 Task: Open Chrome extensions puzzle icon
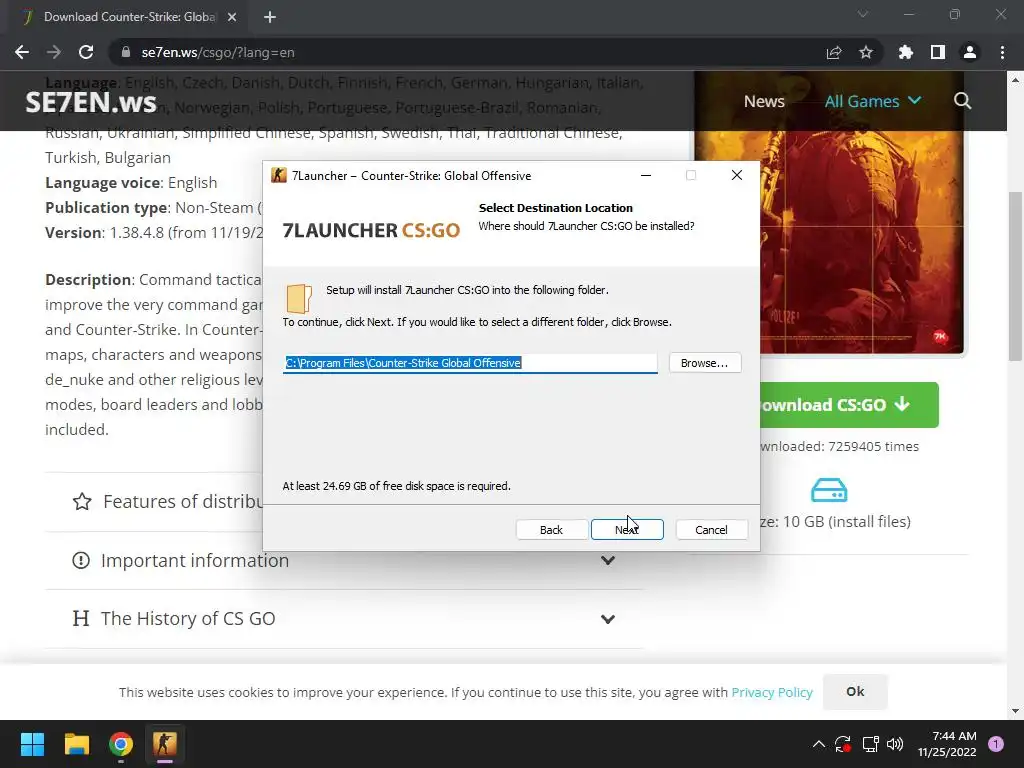[906, 52]
